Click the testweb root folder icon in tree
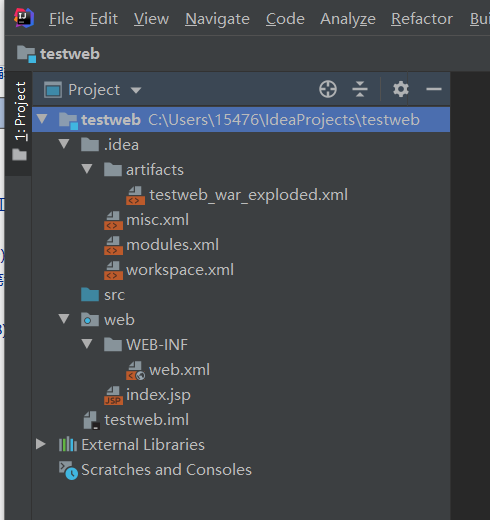The height and width of the screenshot is (520, 490). 68,121
